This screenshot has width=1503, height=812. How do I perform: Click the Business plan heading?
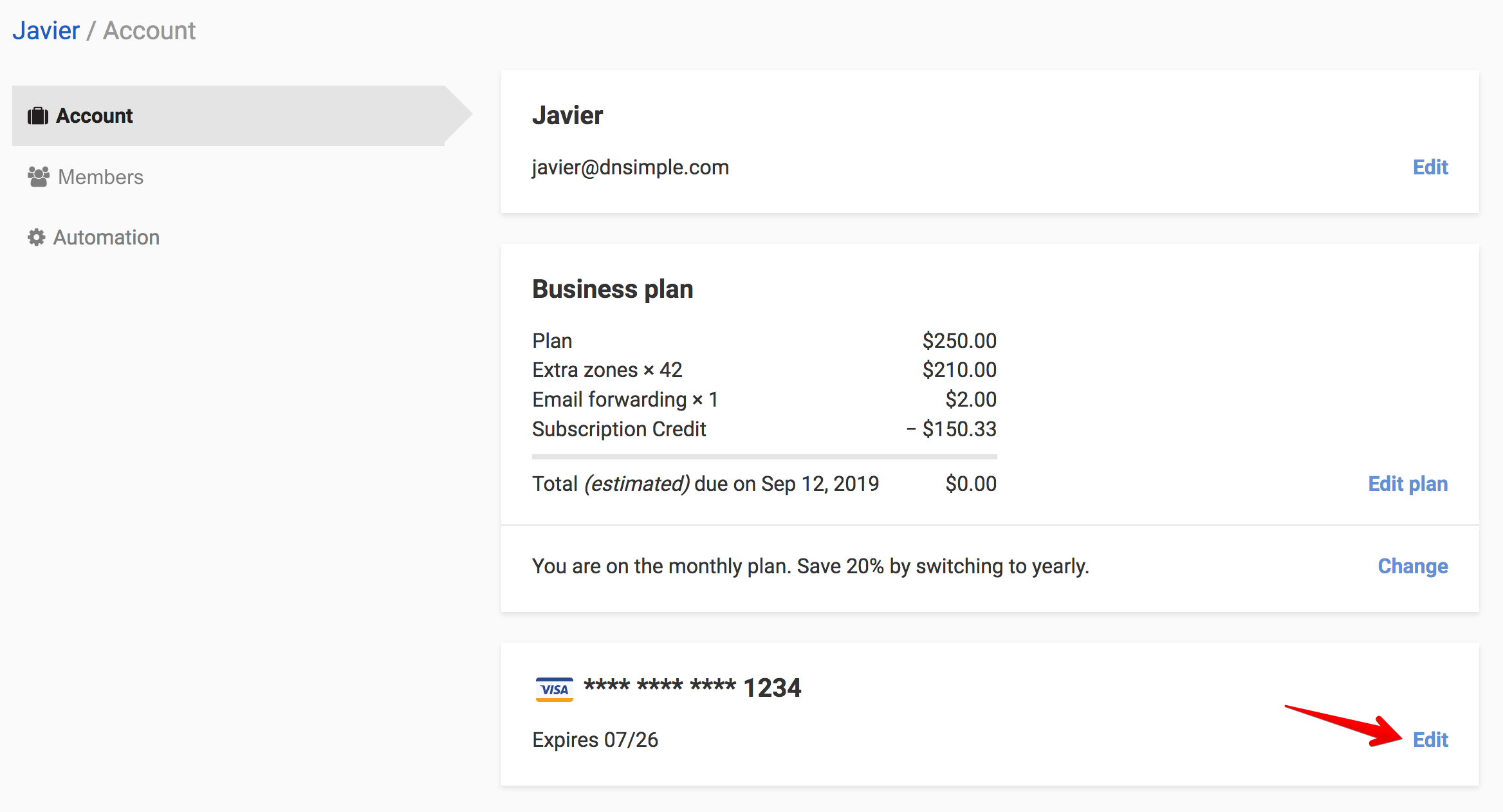tap(612, 288)
